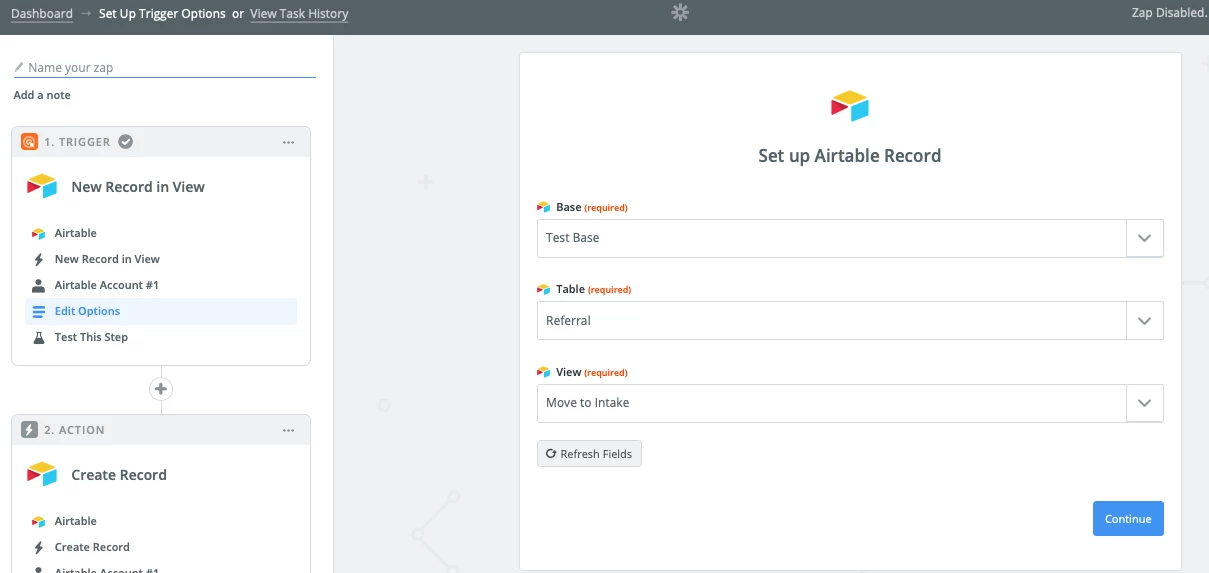Screen dimensions: 1209x573
Task: Select Airtable app in Trigger step
Action: click(x=75, y=233)
